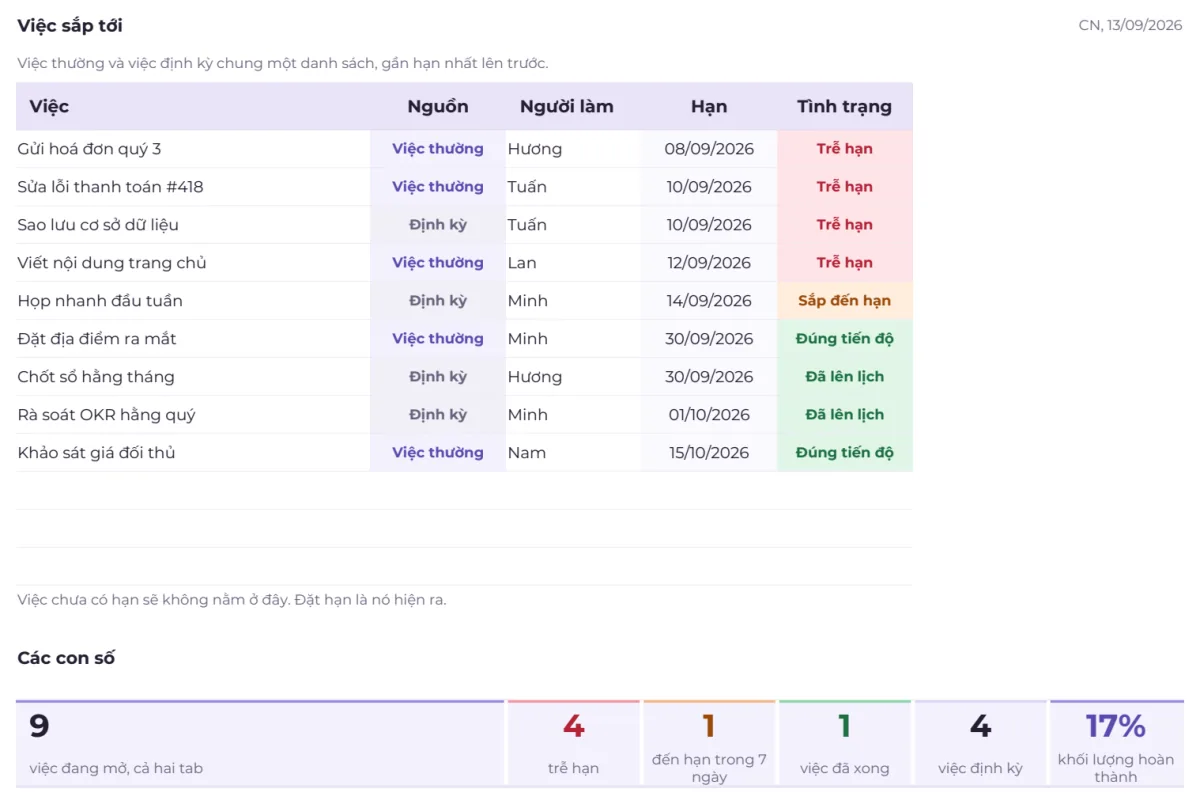Image resolution: width=1200 pixels, height=804 pixels.
Task: Select the "Tình trạng" column header
Action: pos(845,107)
